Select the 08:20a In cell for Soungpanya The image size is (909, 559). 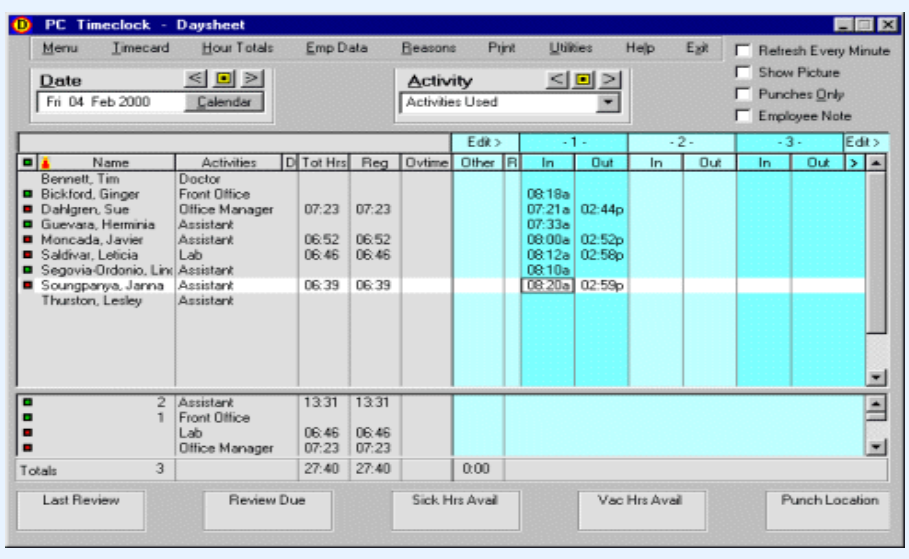[x=548, y=285]
